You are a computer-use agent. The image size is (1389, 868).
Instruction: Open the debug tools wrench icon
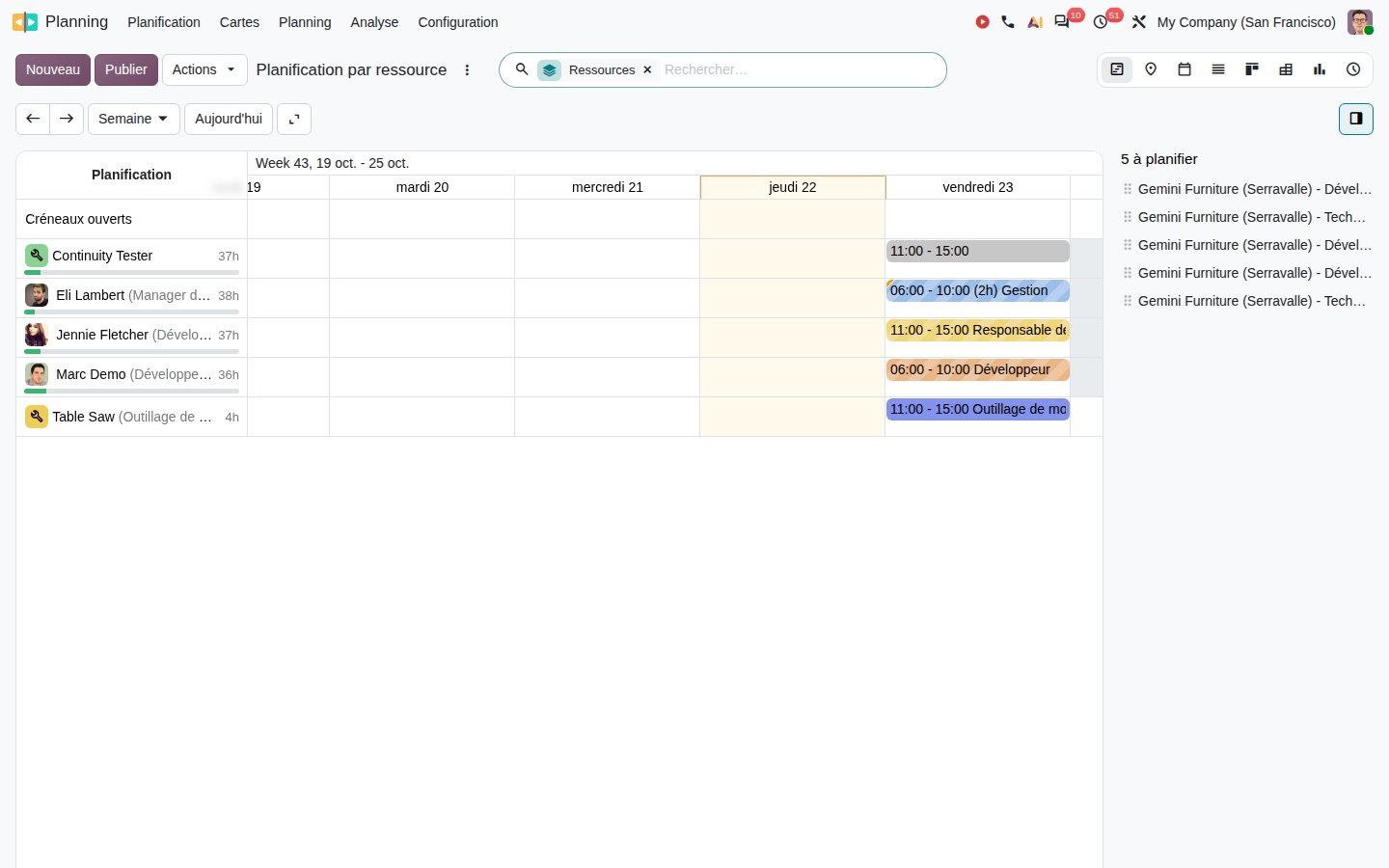tap(1139, 22)
